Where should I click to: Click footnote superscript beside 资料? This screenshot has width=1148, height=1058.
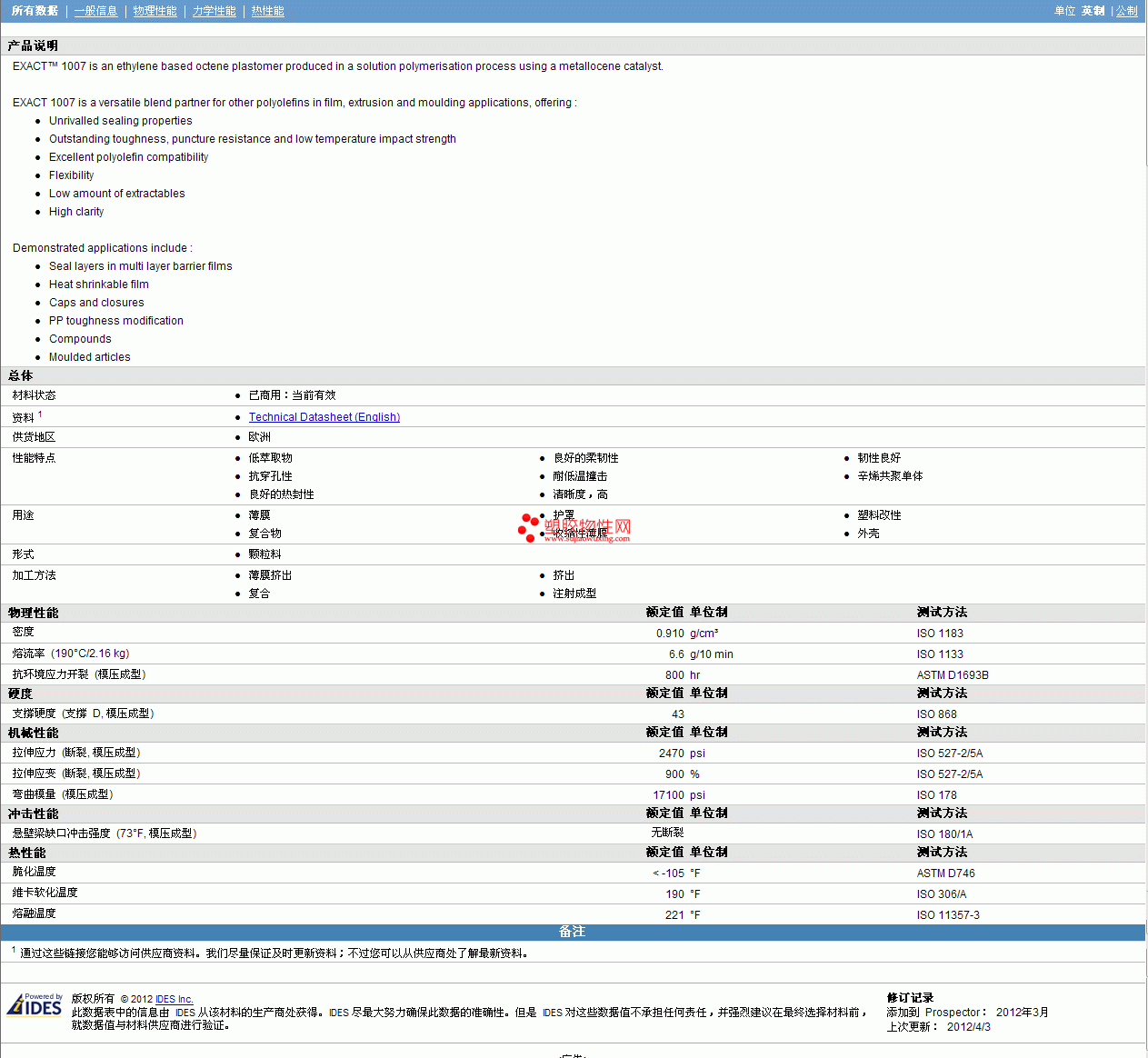point(40,414)
